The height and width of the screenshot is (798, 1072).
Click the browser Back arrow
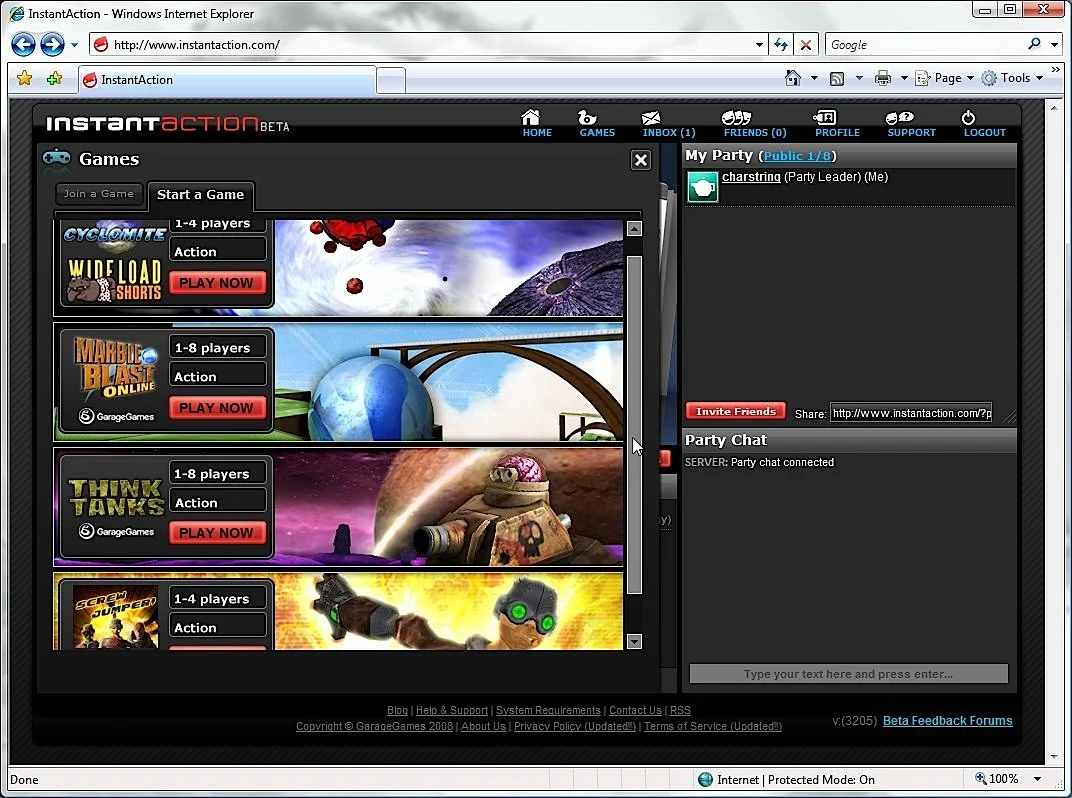(x=23, y=45)
